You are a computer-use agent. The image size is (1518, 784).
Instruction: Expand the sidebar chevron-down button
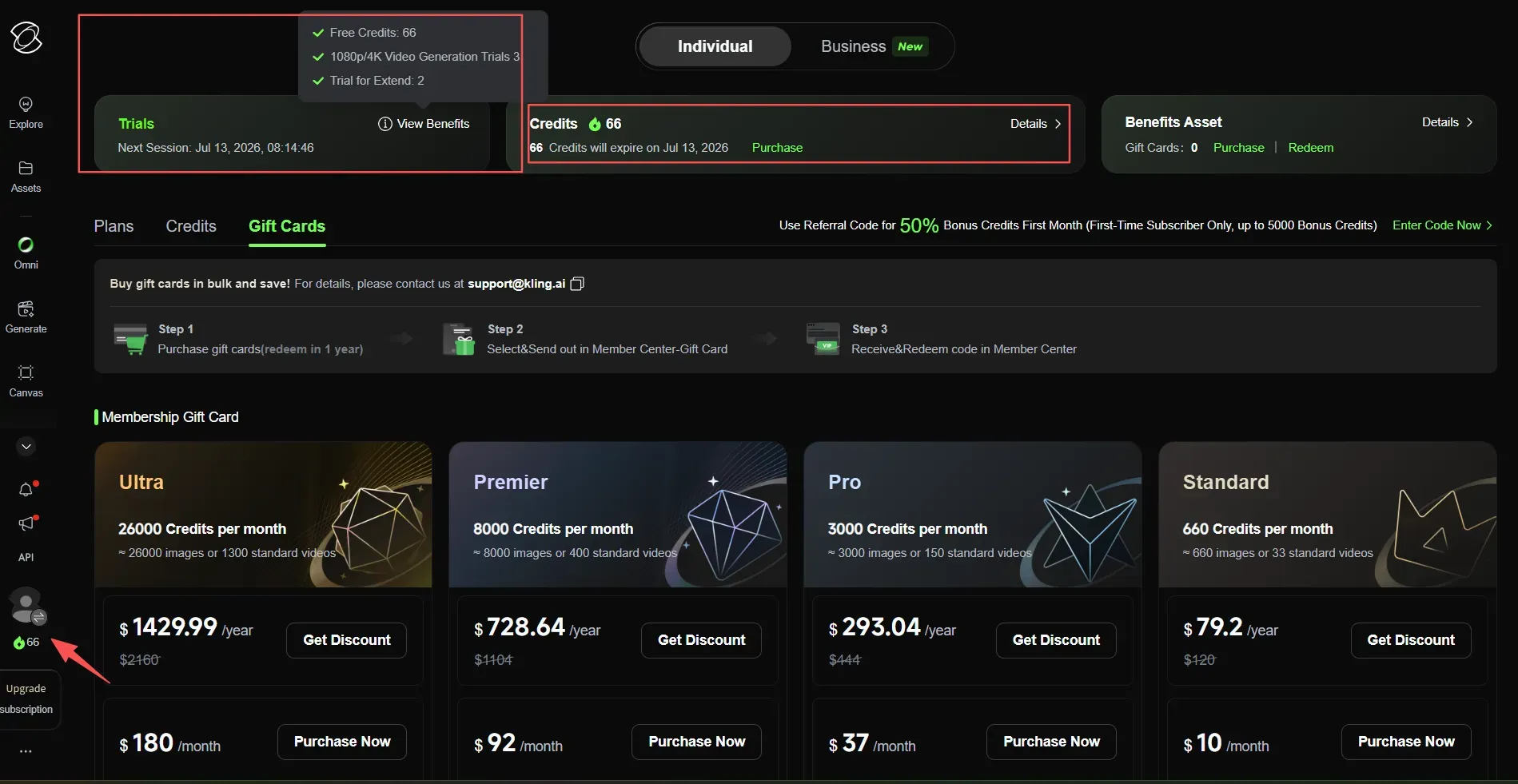tap(26, 447)
